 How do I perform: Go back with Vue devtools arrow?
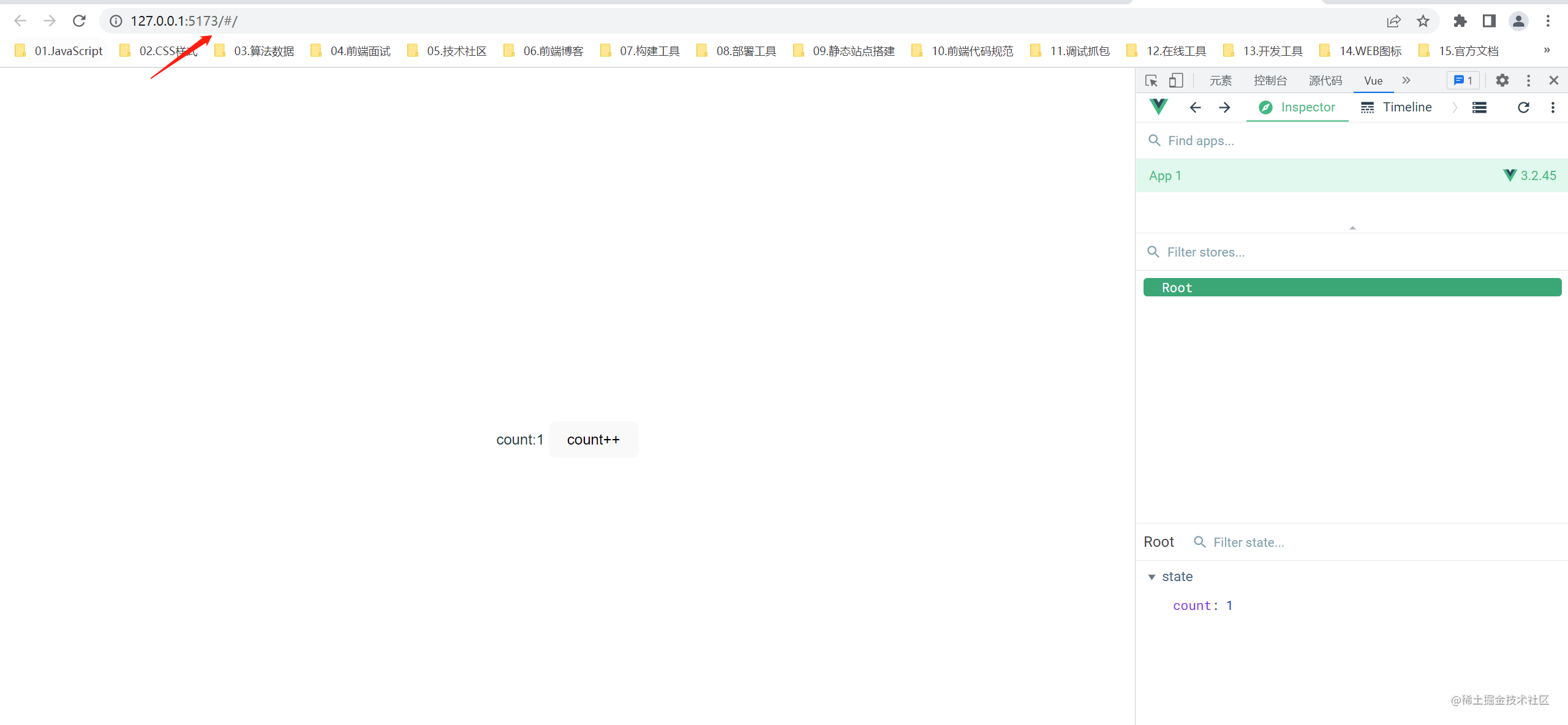tap(1195, 108)
